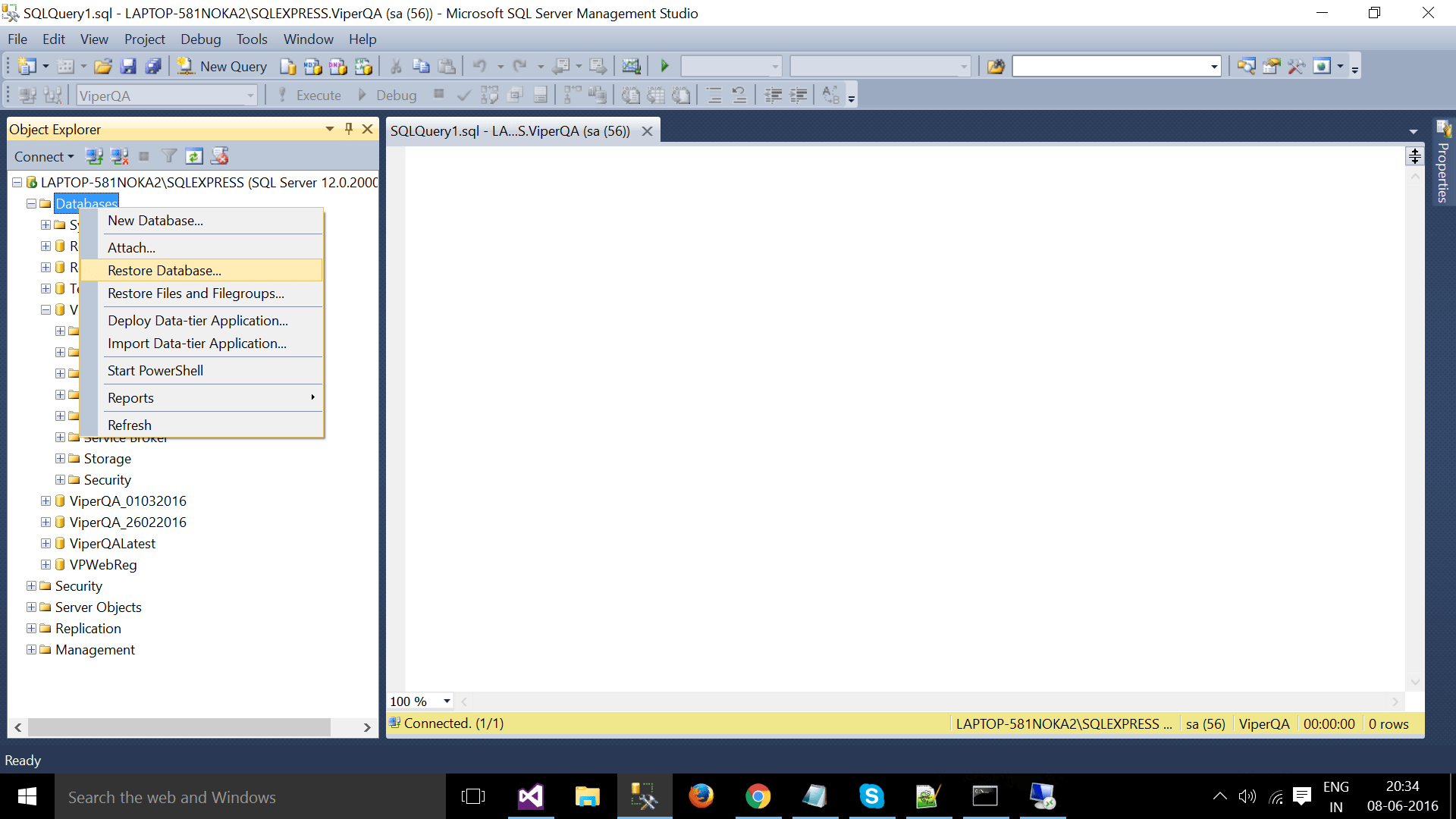Click the Open File folder icon
Viewport: 1456px width, 819px height.
coord(103,67)
